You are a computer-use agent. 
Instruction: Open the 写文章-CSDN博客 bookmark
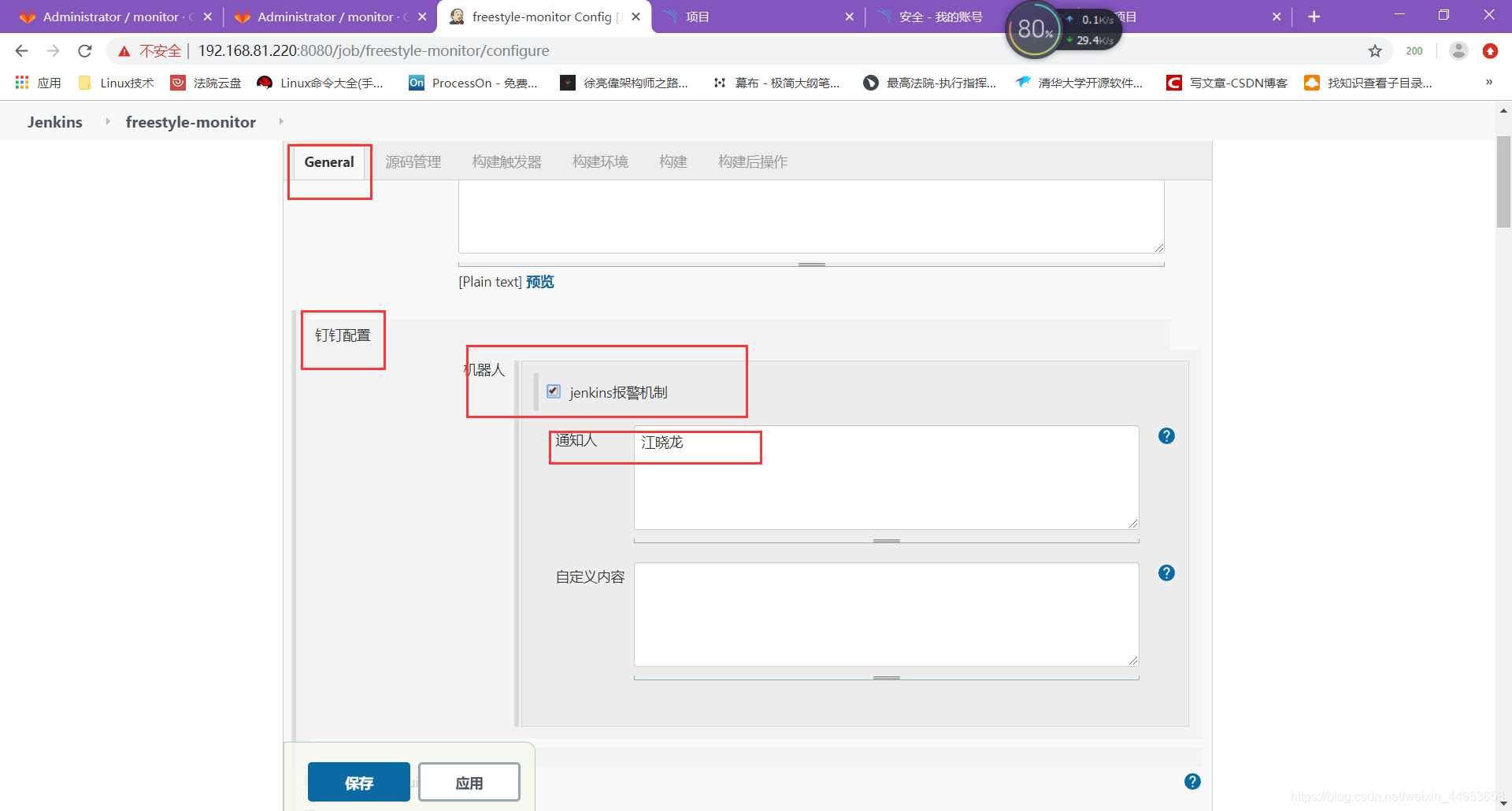click(1227, 83)
